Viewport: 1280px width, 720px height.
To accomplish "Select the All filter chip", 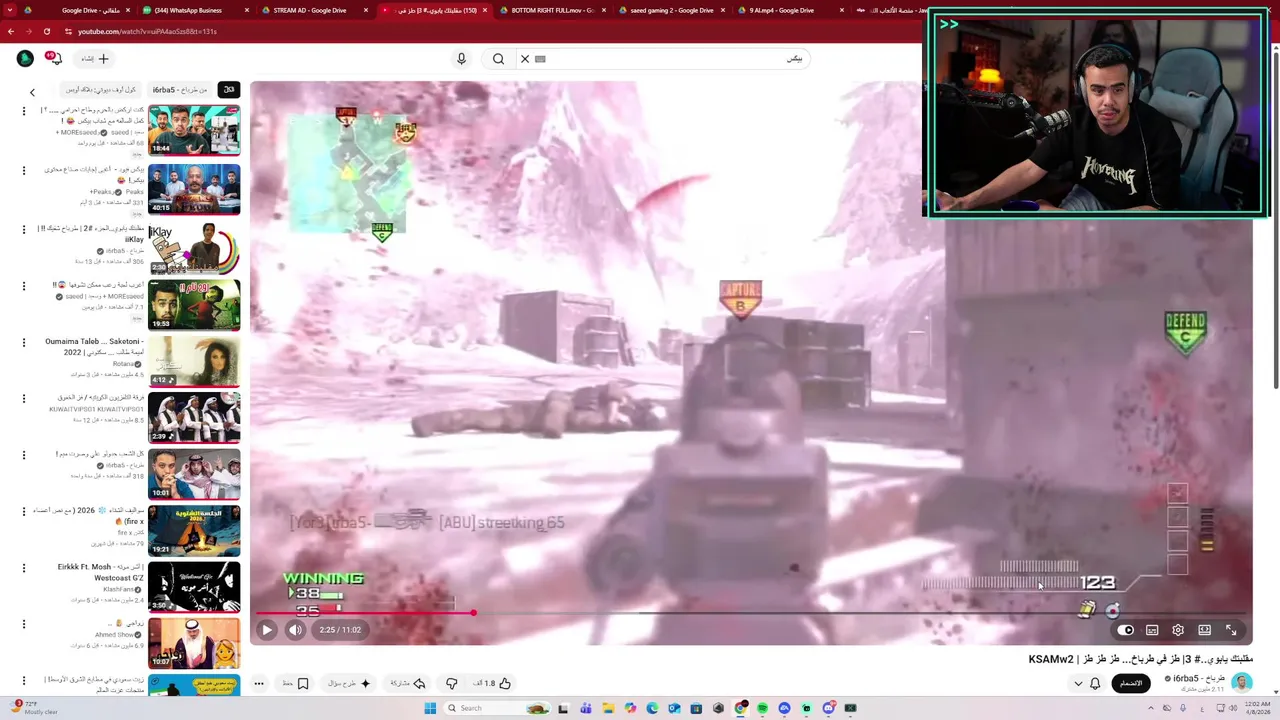I will point(229,90).
